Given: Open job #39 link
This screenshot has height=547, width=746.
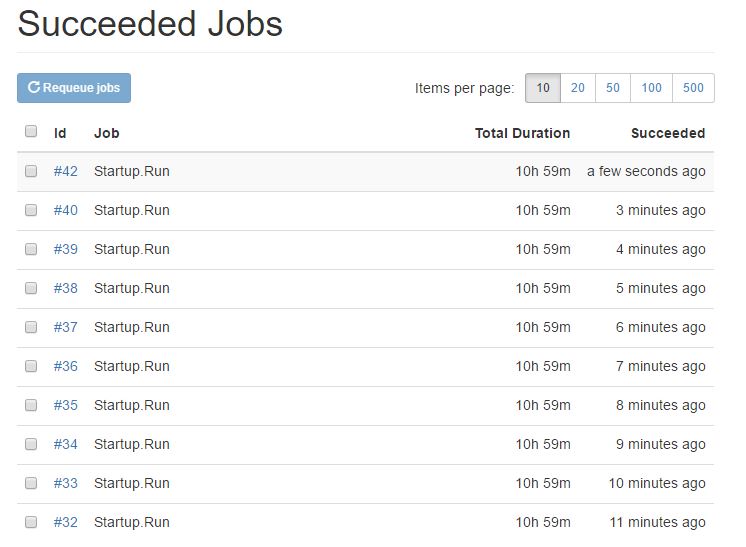Looking at the screenshot, I should click(66, 249).
